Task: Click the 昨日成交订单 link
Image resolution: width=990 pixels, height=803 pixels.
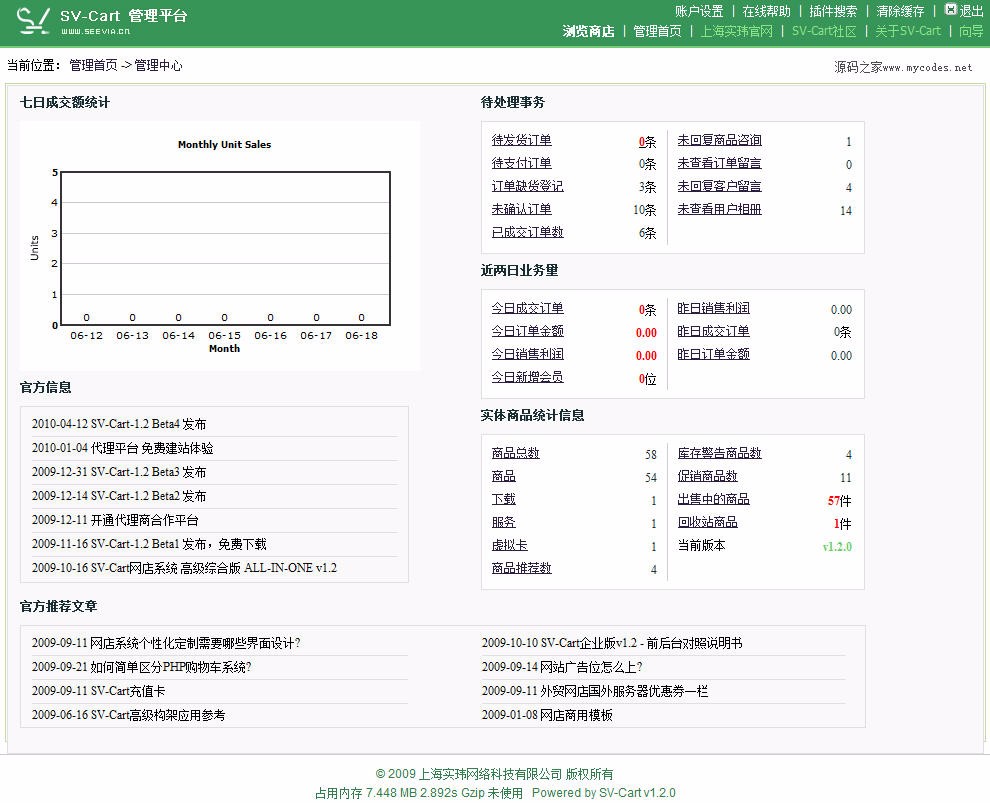Action: click(713, 331)
